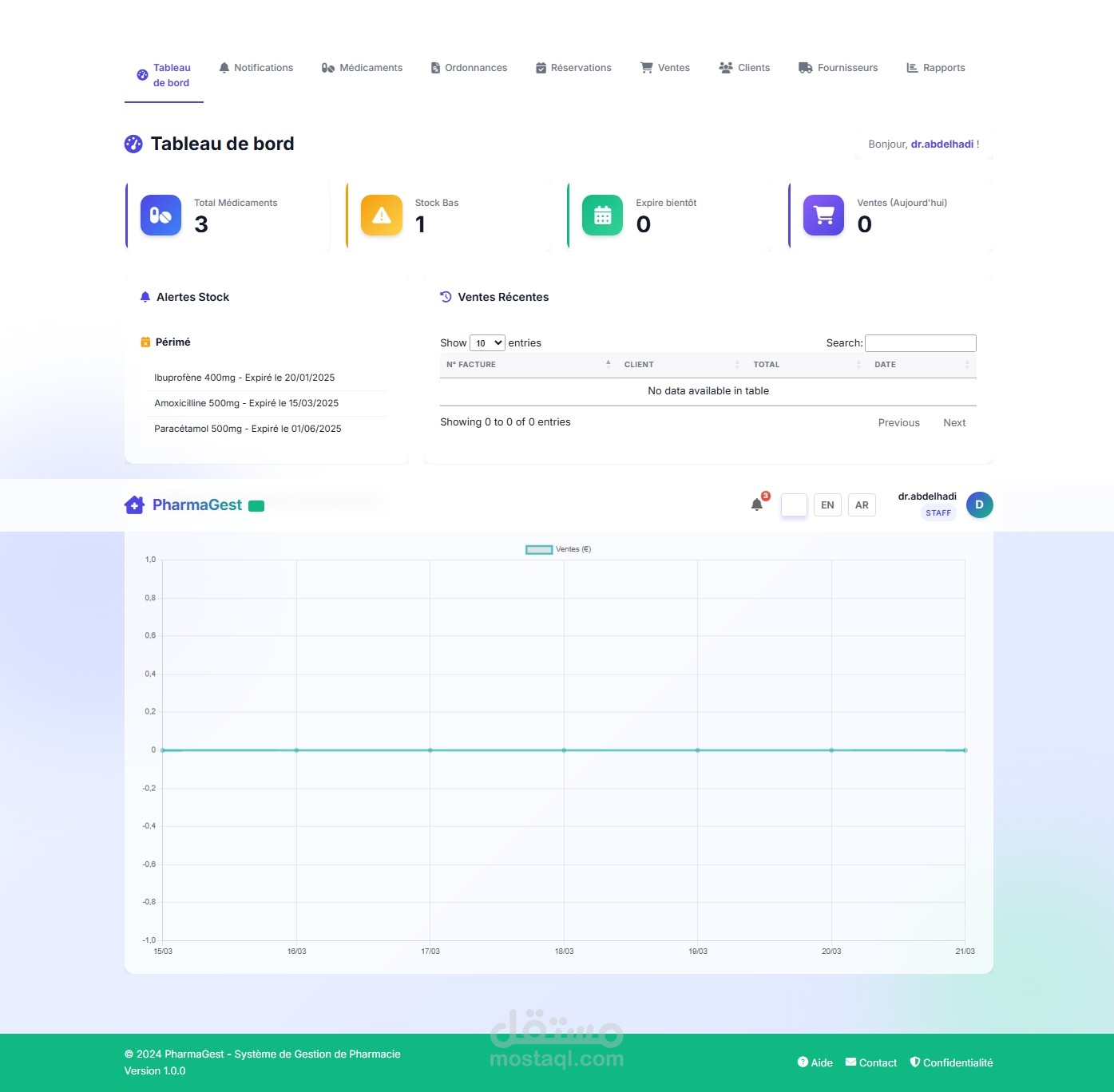Open the Tableau de bord tab
This screenshot has height=1092, width=1114.
[164, 75]
